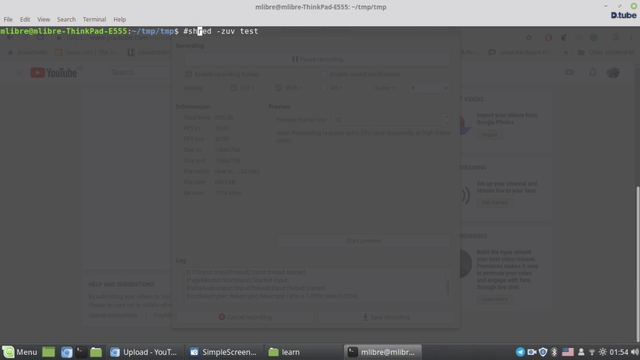
Task: Click the green Show Desktop icon in the panel
Action: coord(49,352)
